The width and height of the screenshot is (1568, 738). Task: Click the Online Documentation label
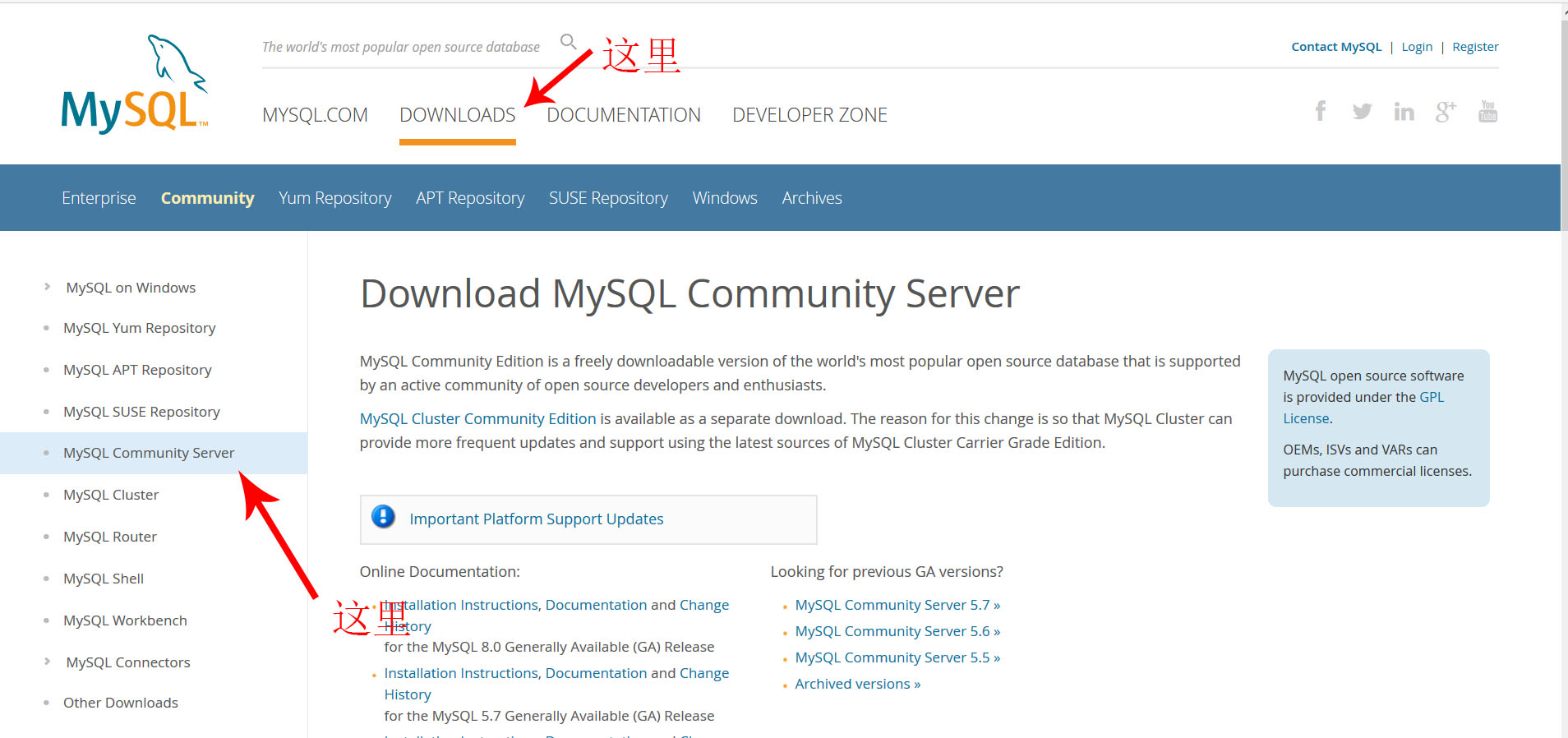440,571
